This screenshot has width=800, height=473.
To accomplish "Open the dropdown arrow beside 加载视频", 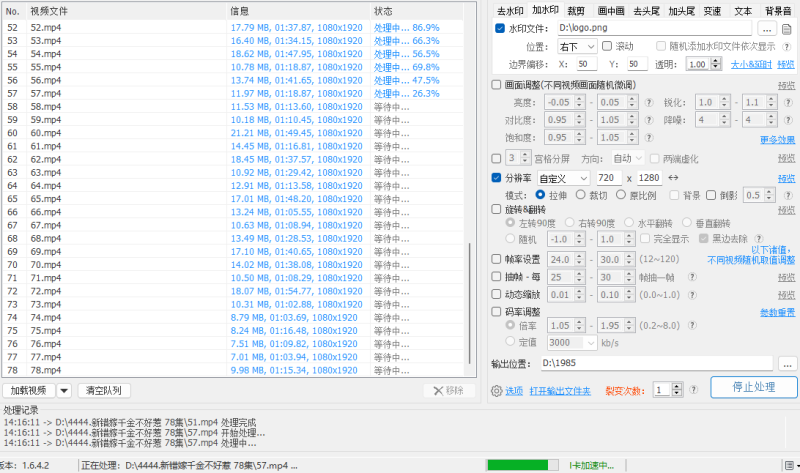I will click(64, 390).
